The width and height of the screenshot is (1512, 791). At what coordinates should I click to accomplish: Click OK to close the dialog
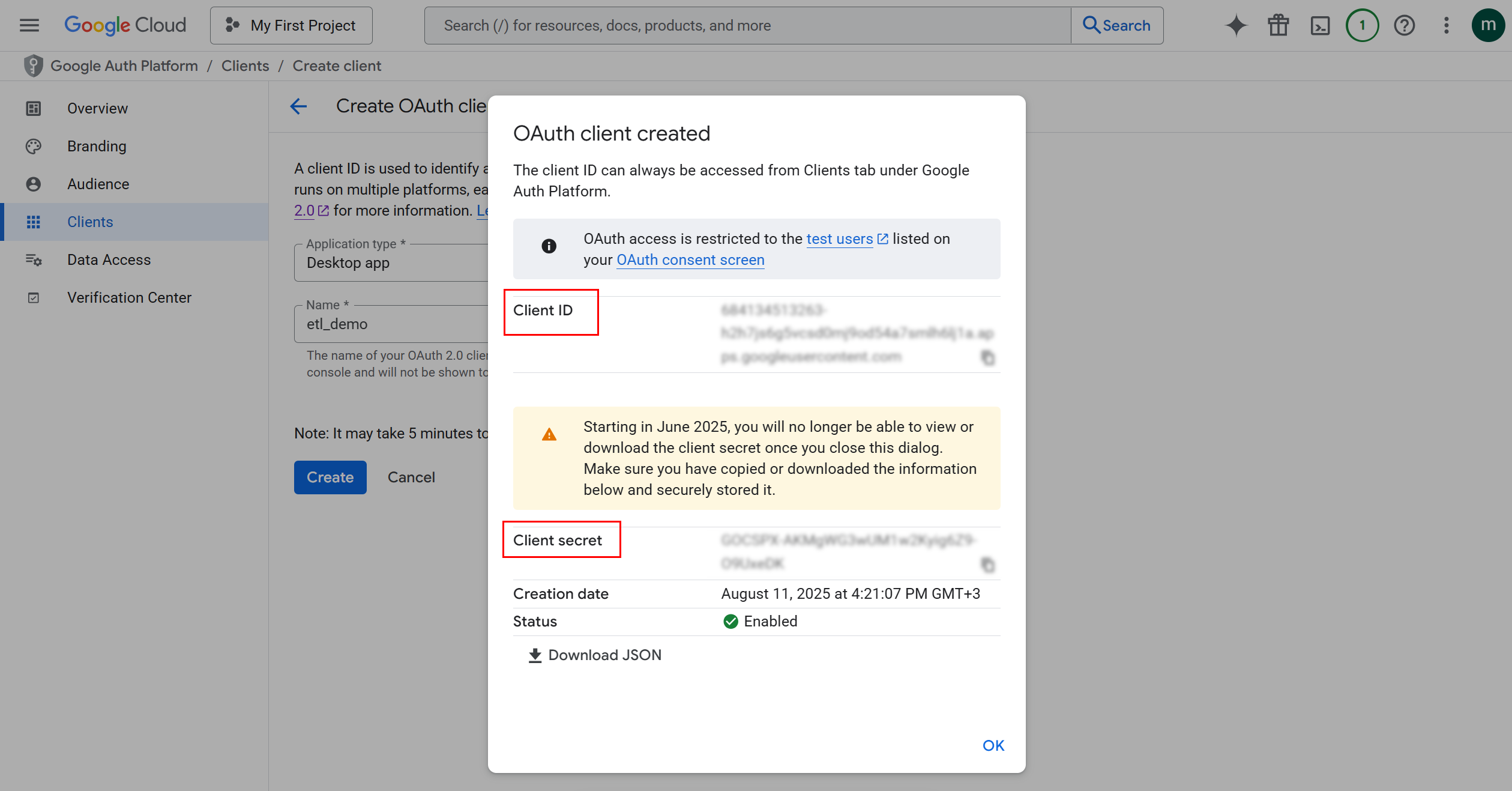pyautogui.click(x=993, y=745)
